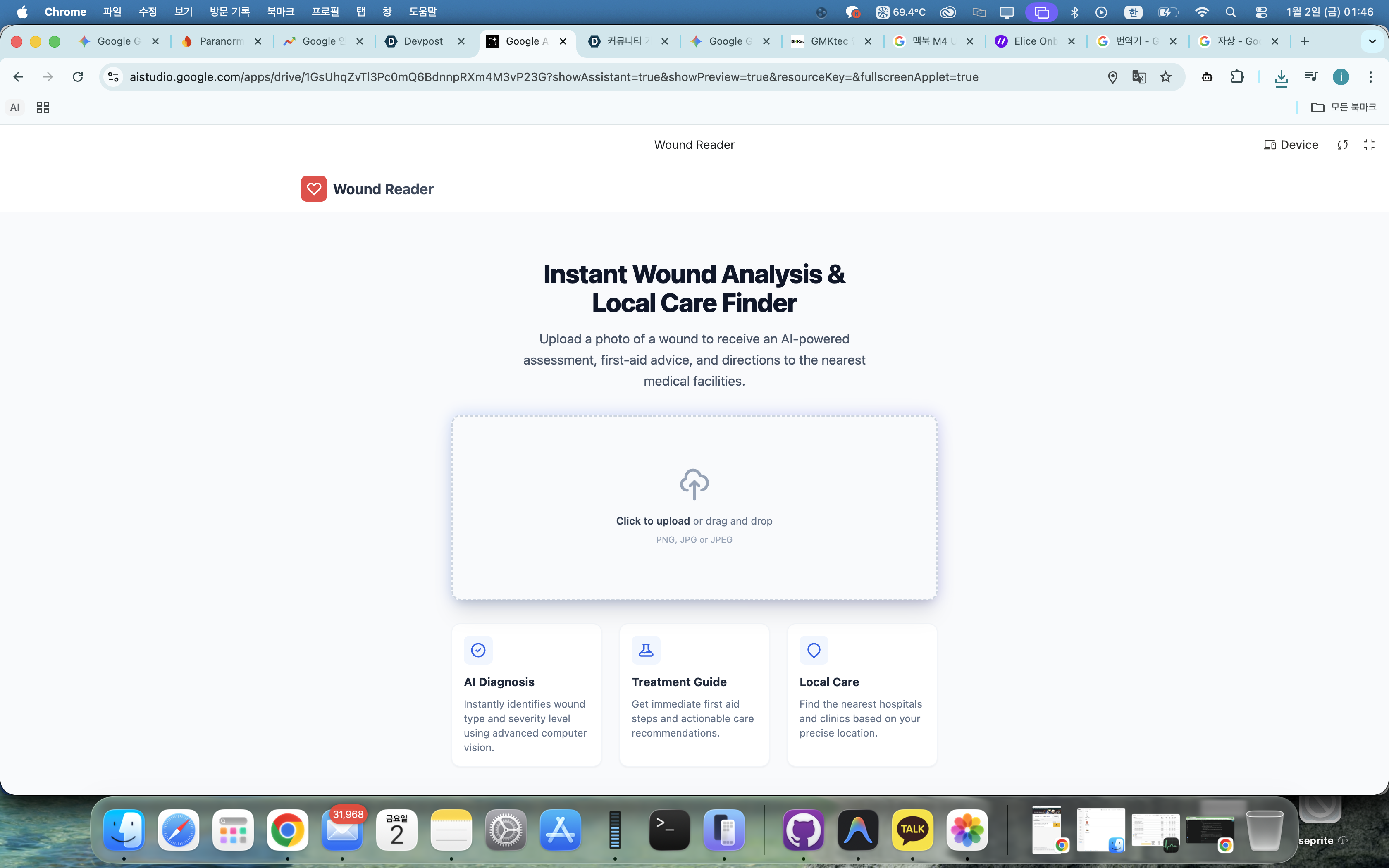Bookmark this page with the star icon
This screenshot has height=868, width=1389.
click(1165, 77)
